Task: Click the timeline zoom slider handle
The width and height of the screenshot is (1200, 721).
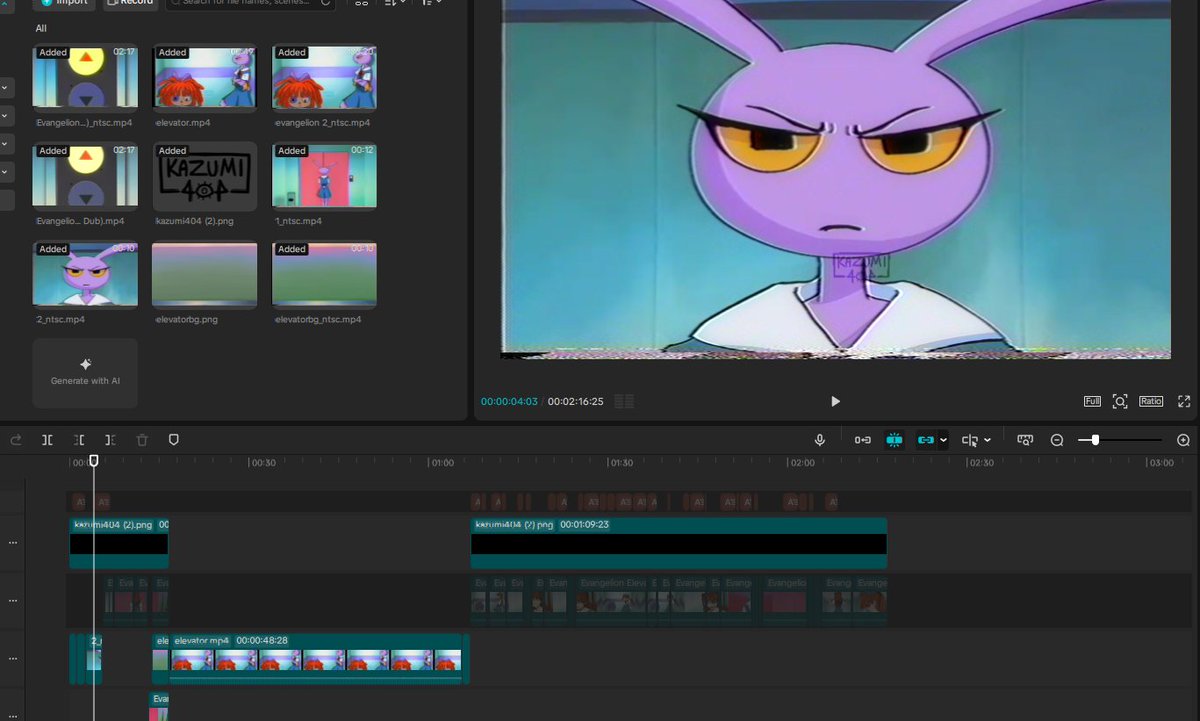Action: 1096,440
